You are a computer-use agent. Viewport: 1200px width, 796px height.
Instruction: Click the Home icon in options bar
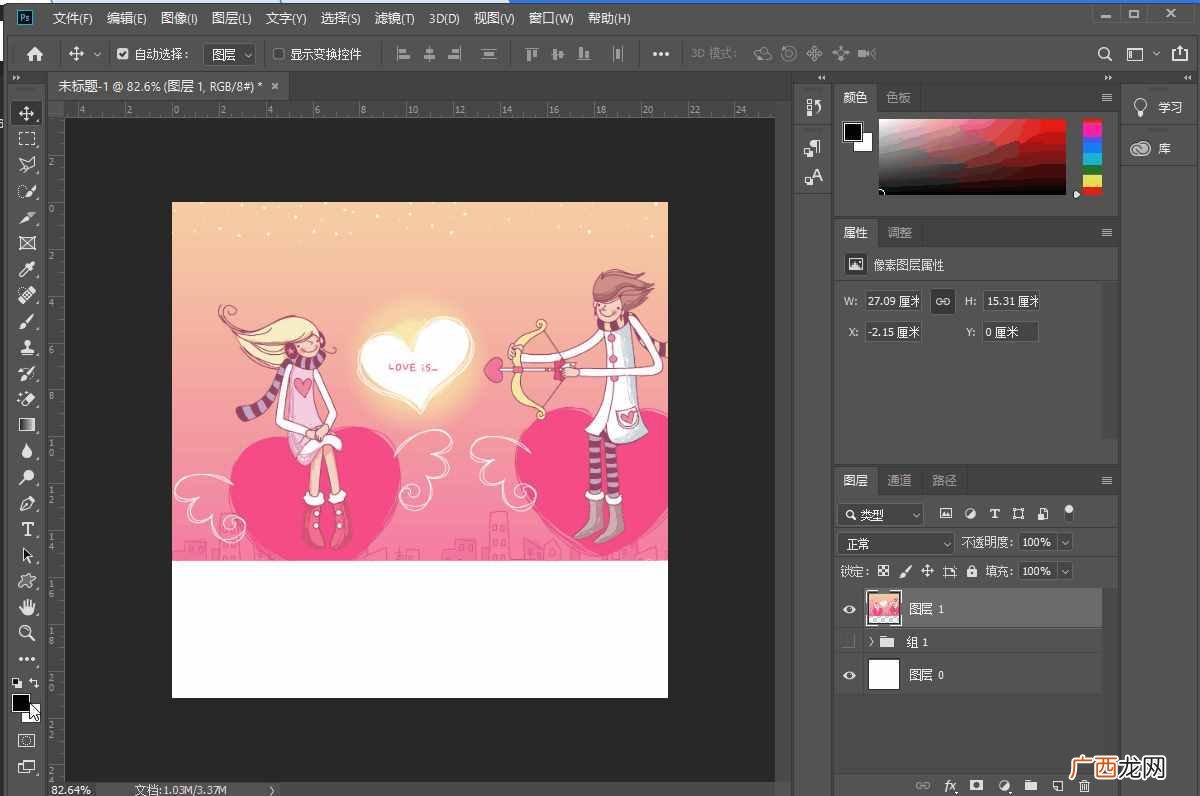point(35,54)
